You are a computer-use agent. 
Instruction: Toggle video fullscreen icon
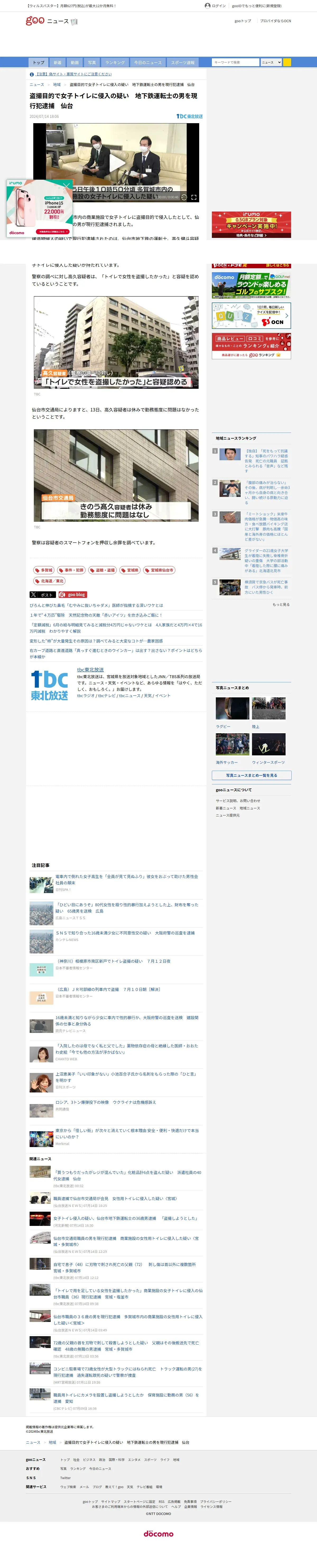tap(194, 197)
